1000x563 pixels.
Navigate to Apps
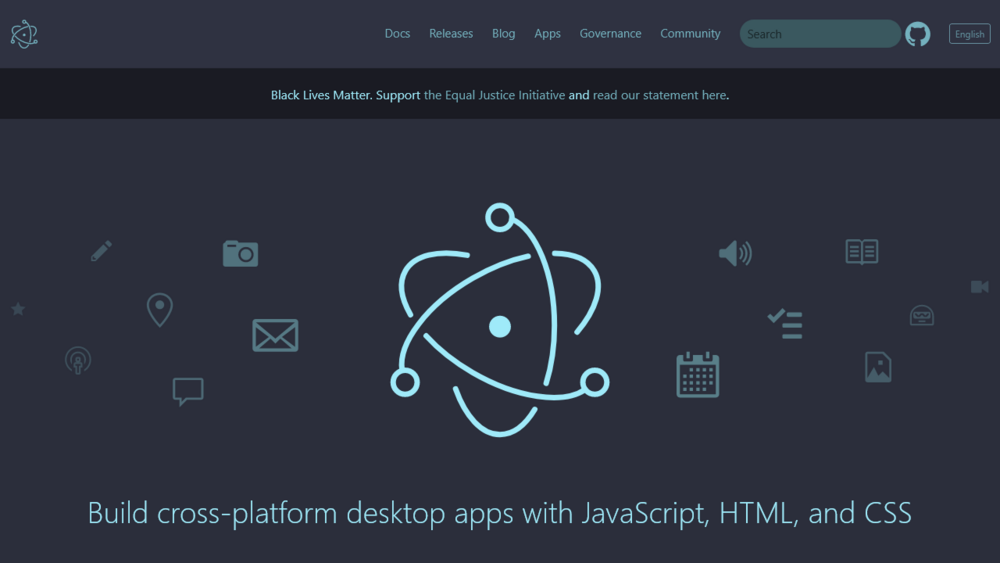click(x=547, y=34)
